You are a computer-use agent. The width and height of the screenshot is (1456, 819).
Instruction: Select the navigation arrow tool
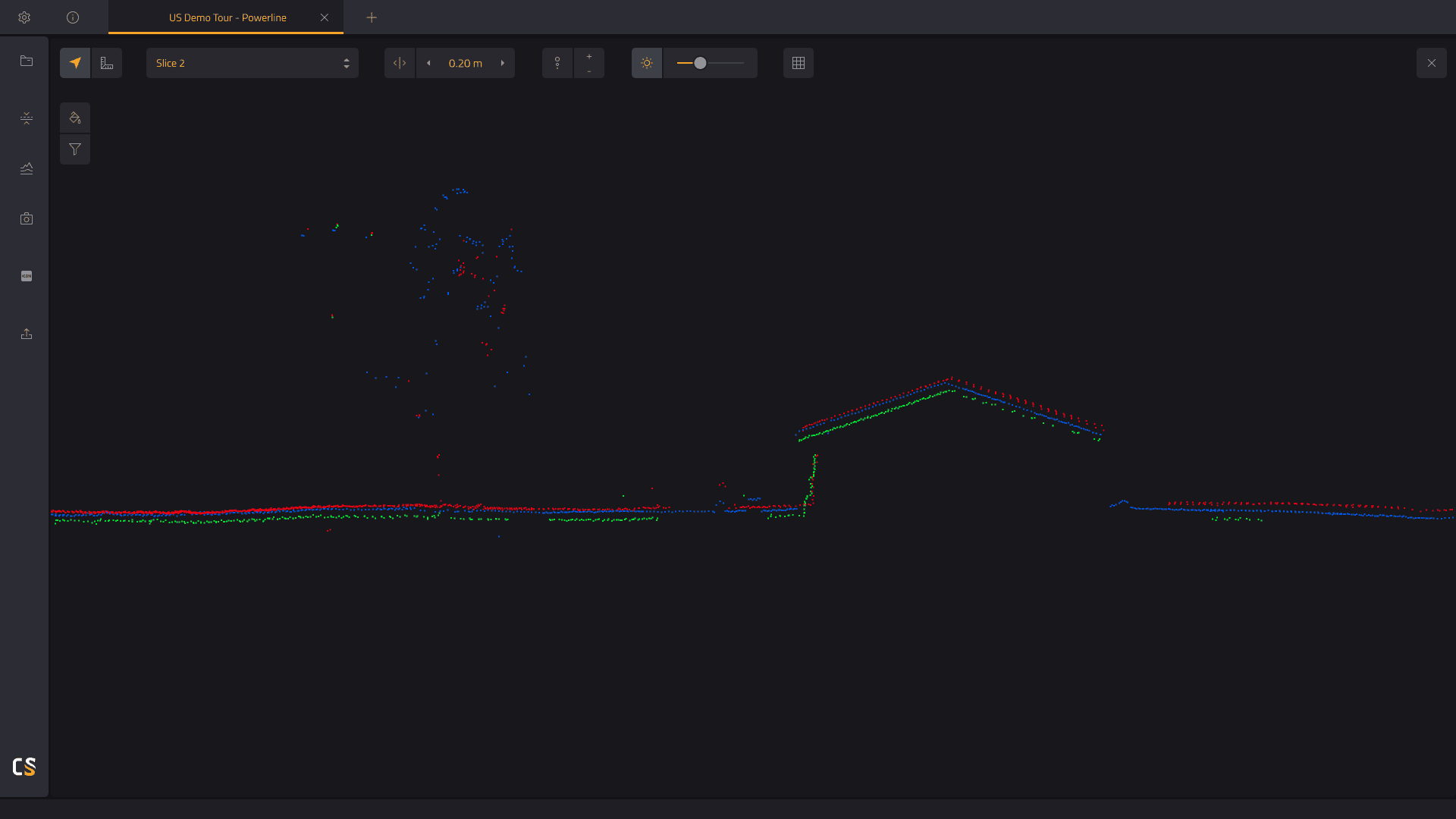(x=75, y=62)
